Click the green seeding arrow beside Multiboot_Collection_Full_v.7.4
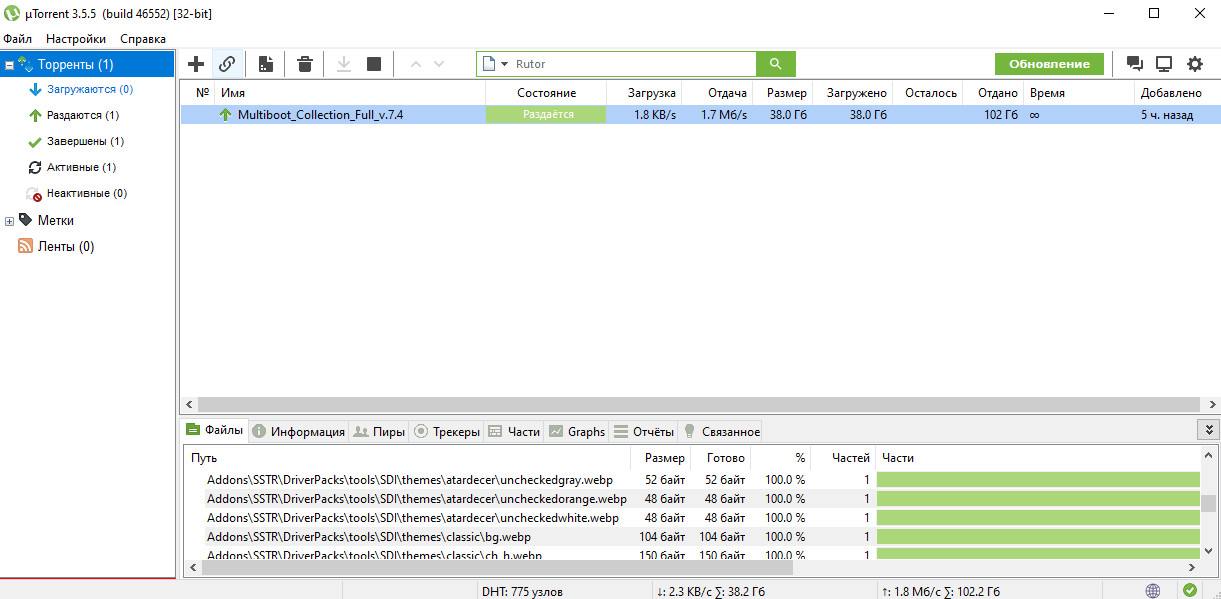 click(x=226, y=115)
